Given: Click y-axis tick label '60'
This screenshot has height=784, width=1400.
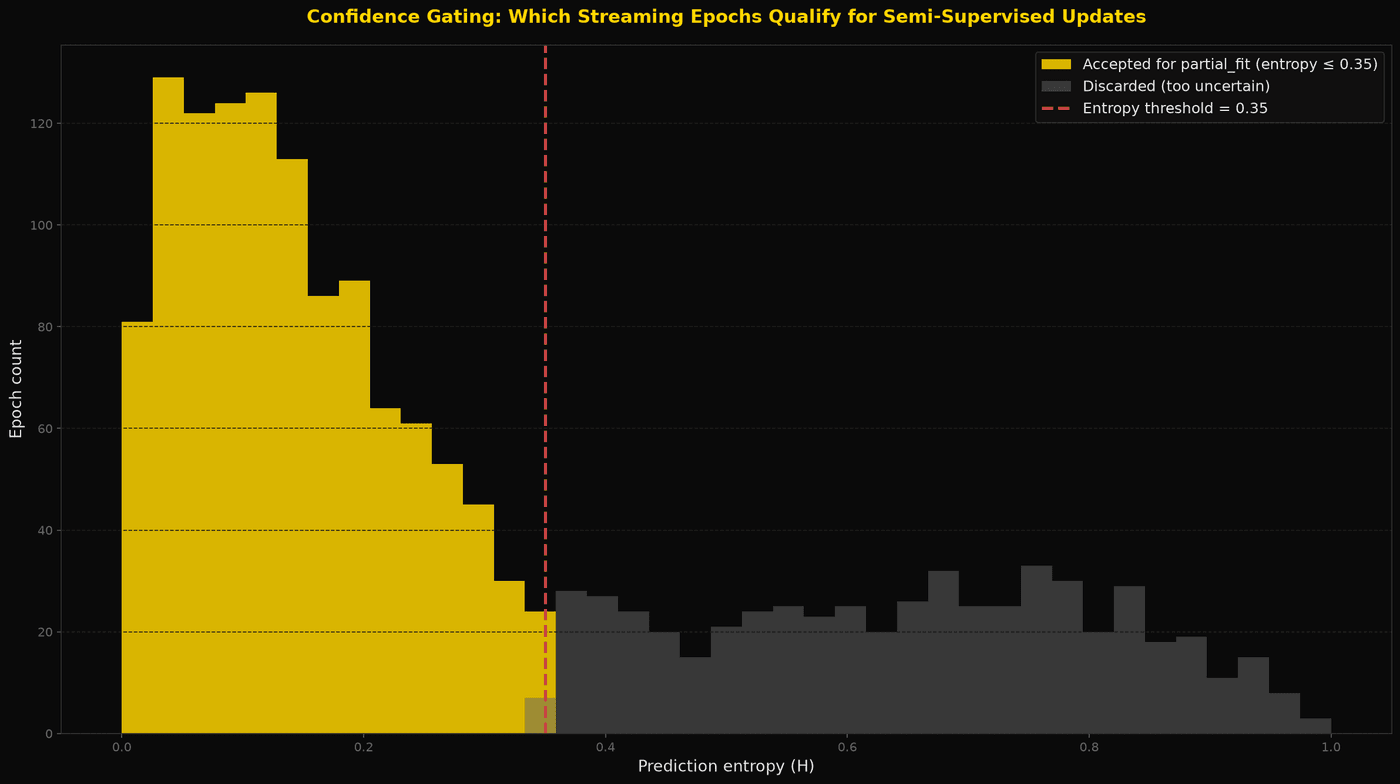Looking at the screenshot, I should (x=45, y=429).
